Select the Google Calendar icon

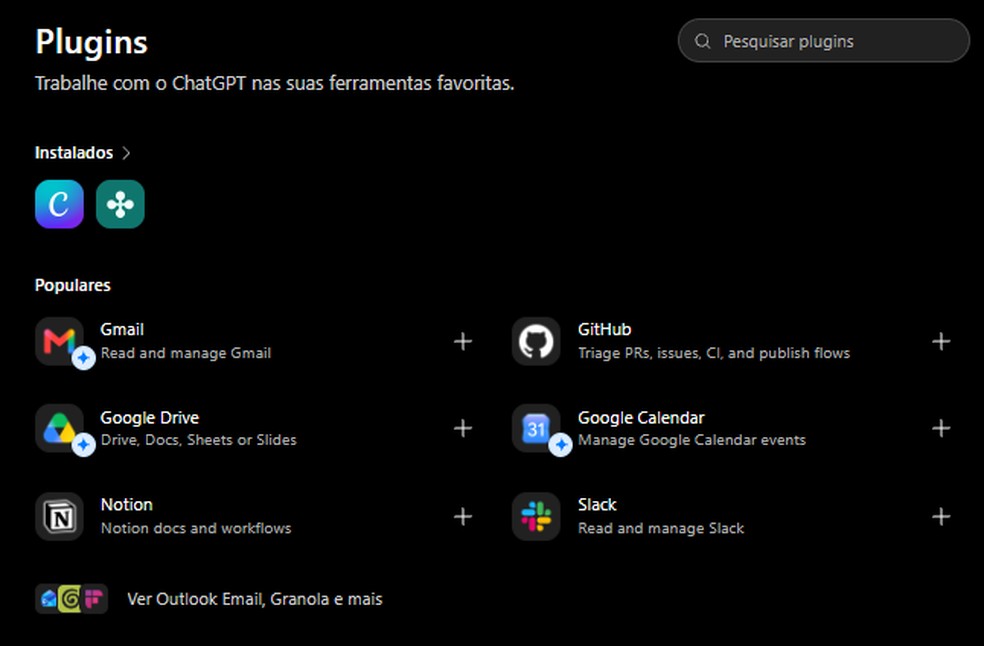click(536, 428)
